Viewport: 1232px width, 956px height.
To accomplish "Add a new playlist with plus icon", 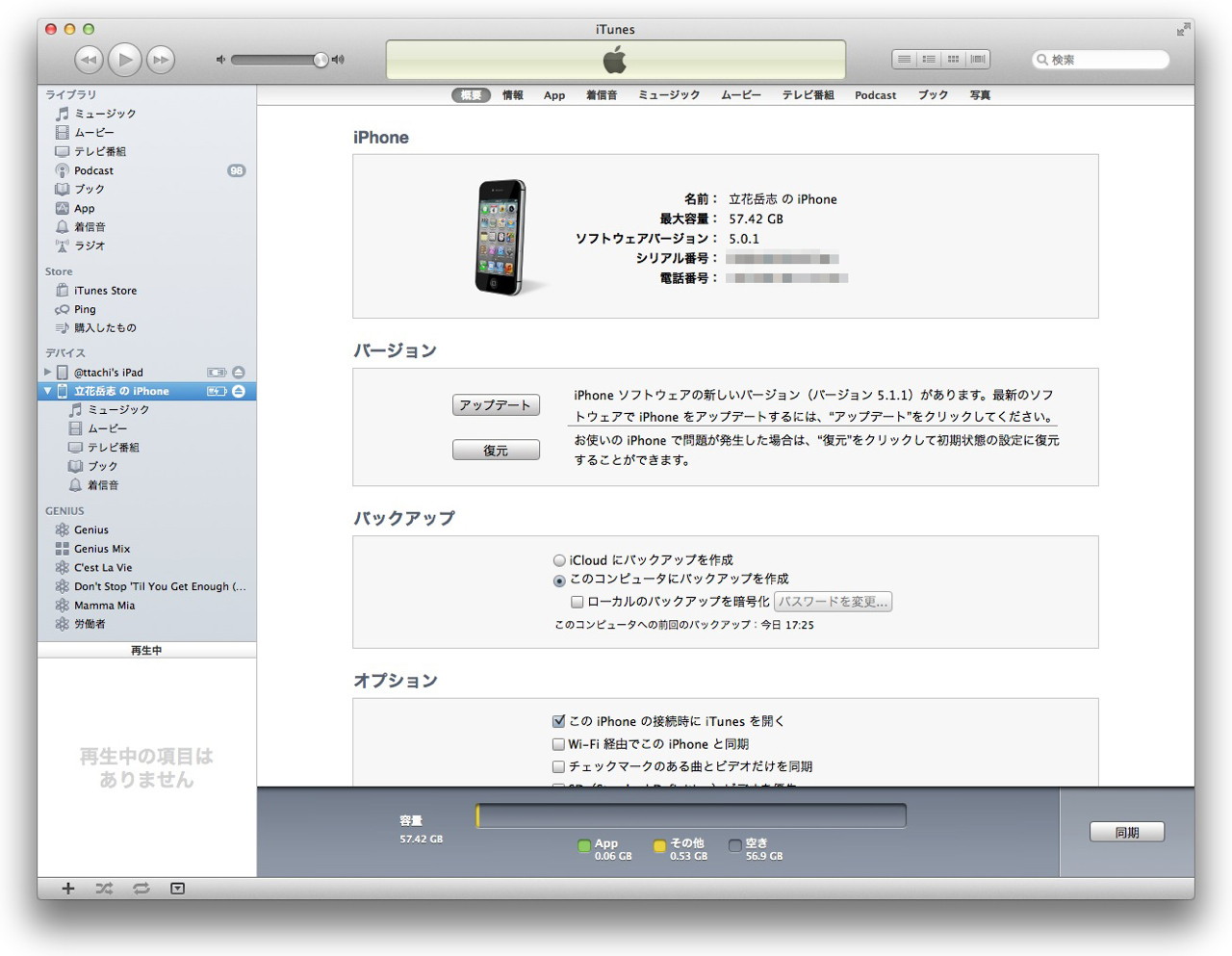I will click(68, 889).
